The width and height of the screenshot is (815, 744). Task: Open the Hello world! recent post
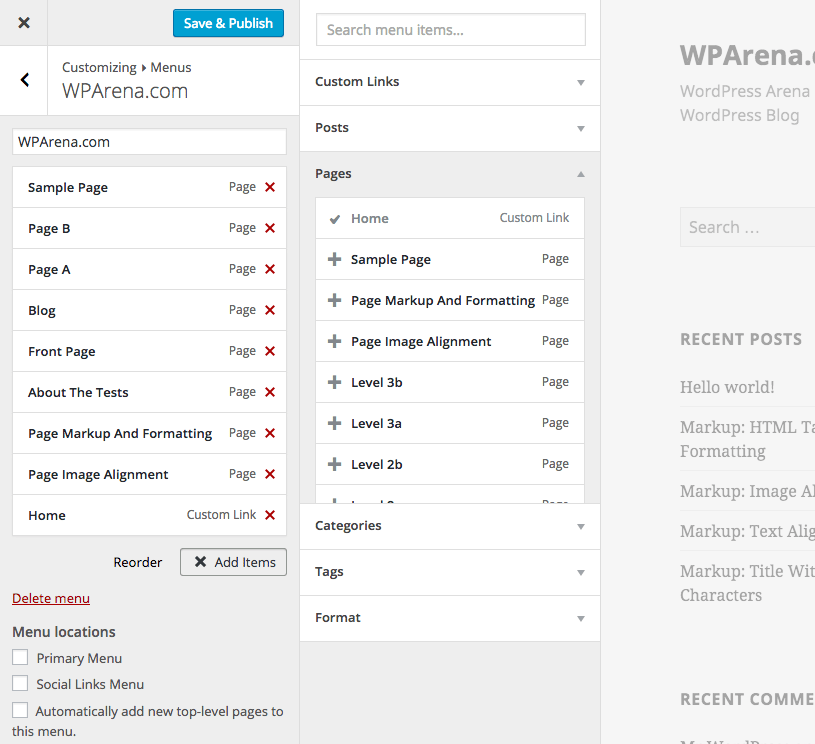(x=727, y=387)
